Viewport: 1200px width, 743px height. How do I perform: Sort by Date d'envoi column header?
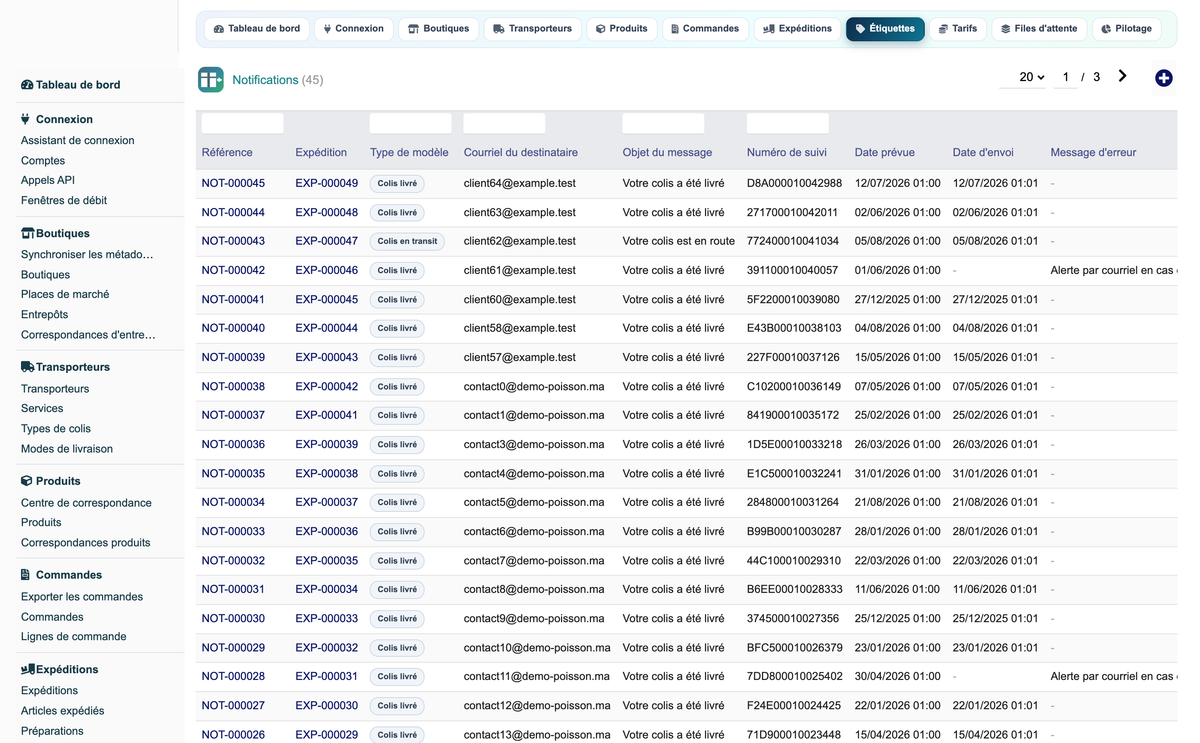[983, 153]
